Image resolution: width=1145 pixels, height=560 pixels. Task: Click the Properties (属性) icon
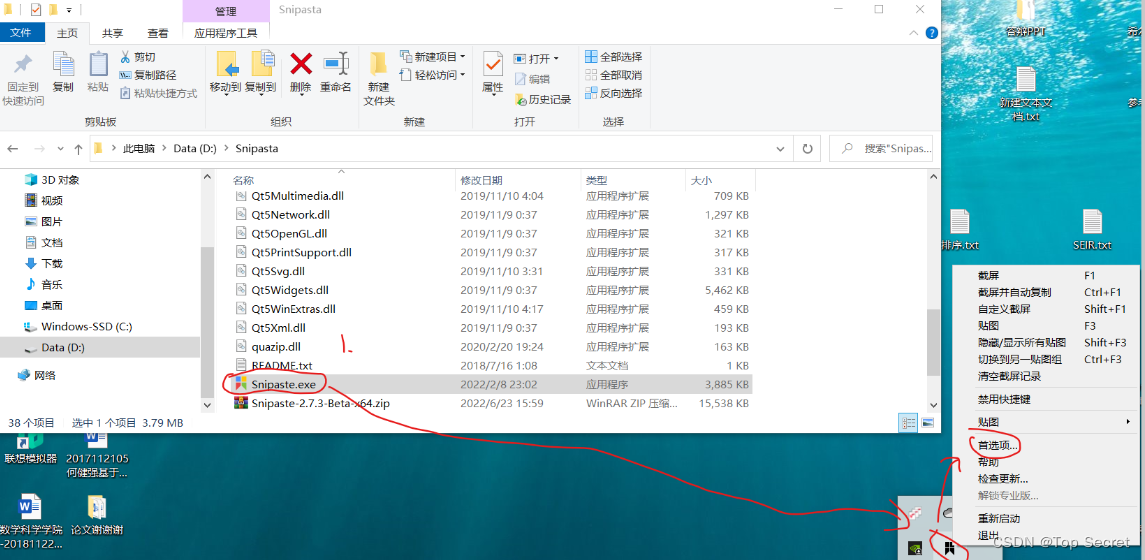tap(493, 64)
